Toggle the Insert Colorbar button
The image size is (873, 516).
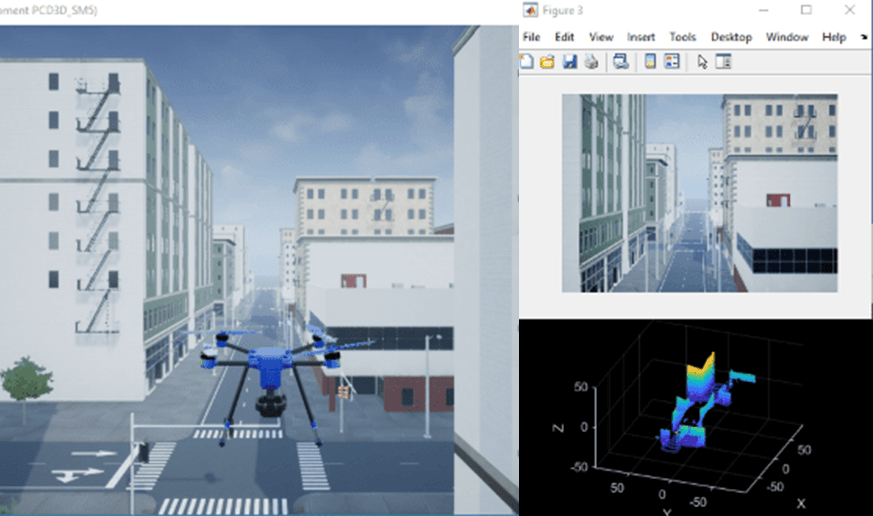[x=650, y=62]
